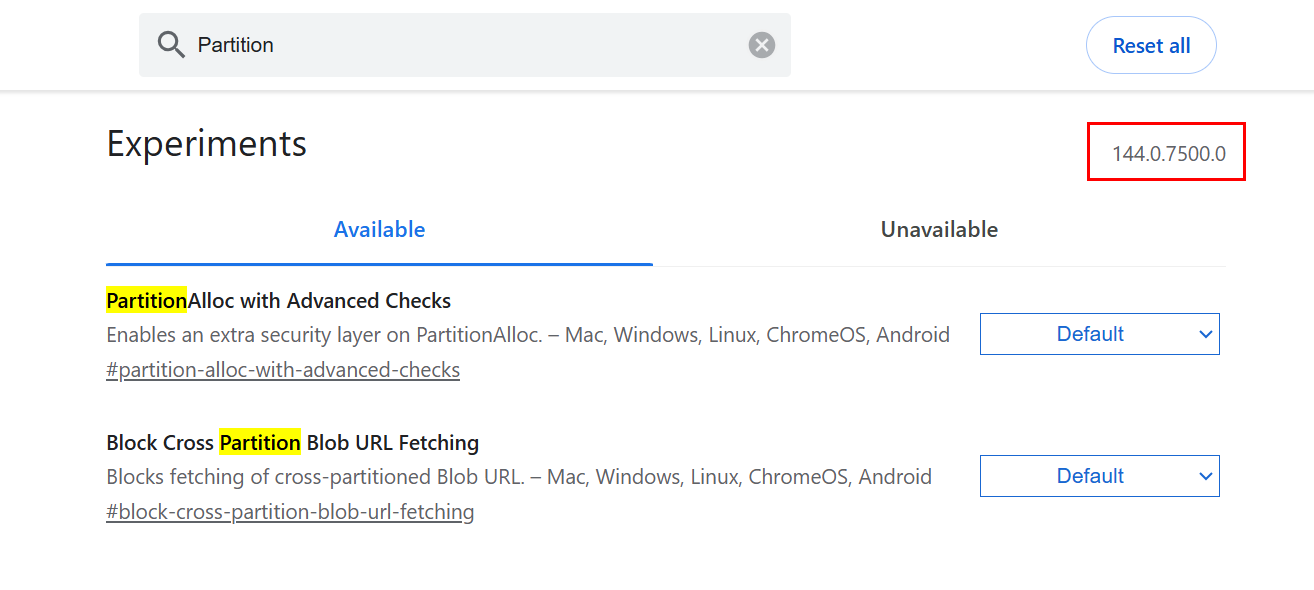Follow the #partition-alloc-with-advanced-checks link
This screenshot has width=1314, height=590.
[283, 370]
